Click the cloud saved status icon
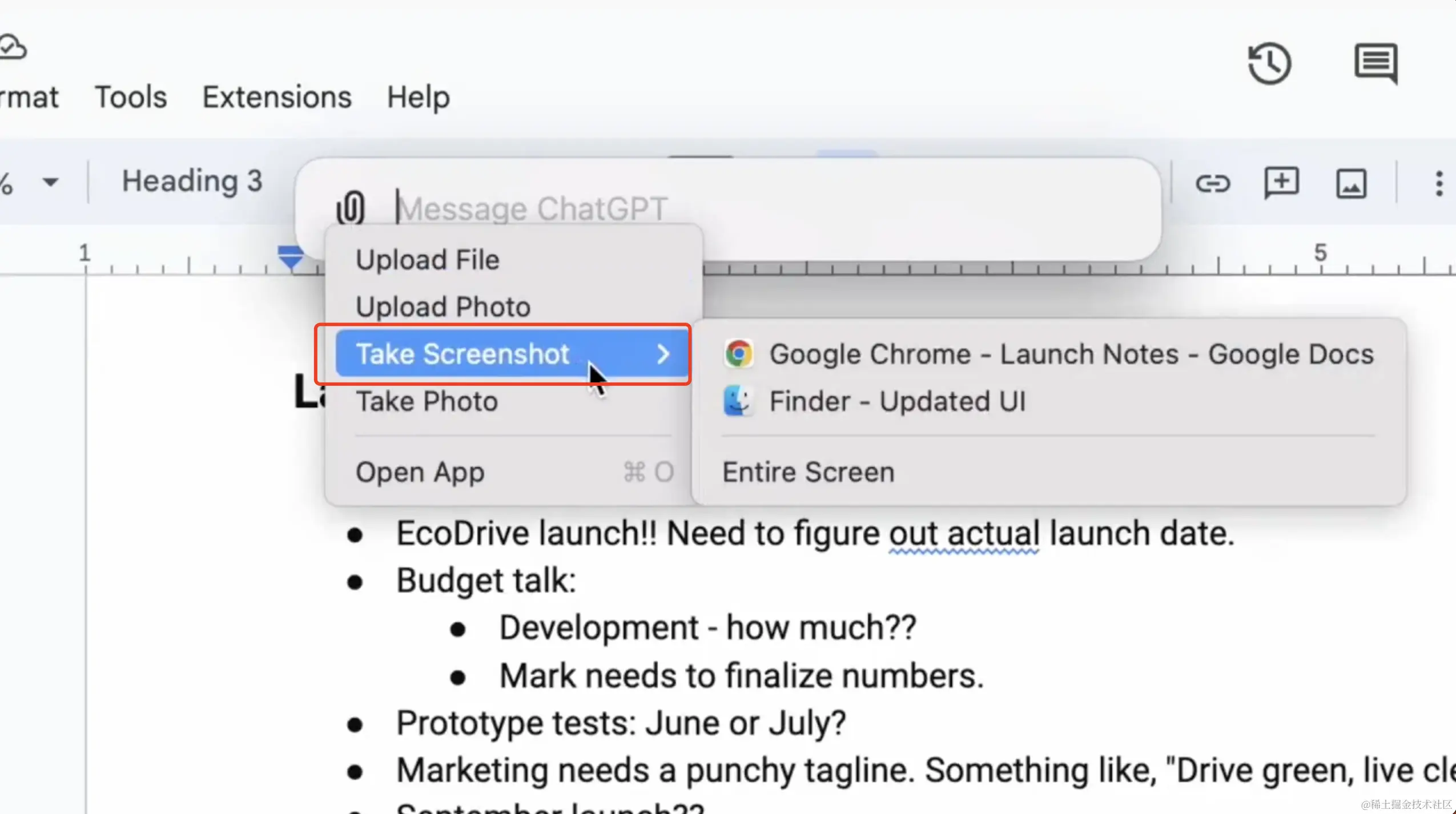 pyautogui.click(x=13, y=48)
